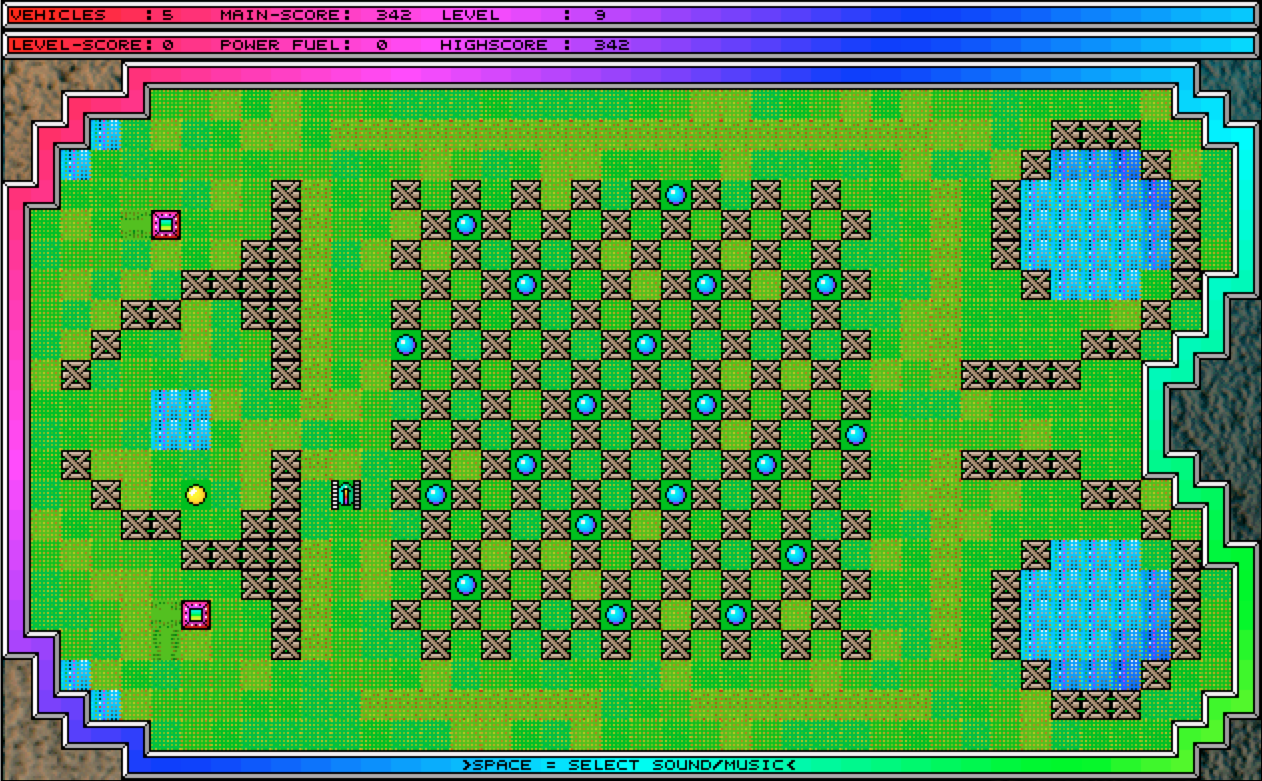
Task: Select the upper magenta square block
Action: 166,225
